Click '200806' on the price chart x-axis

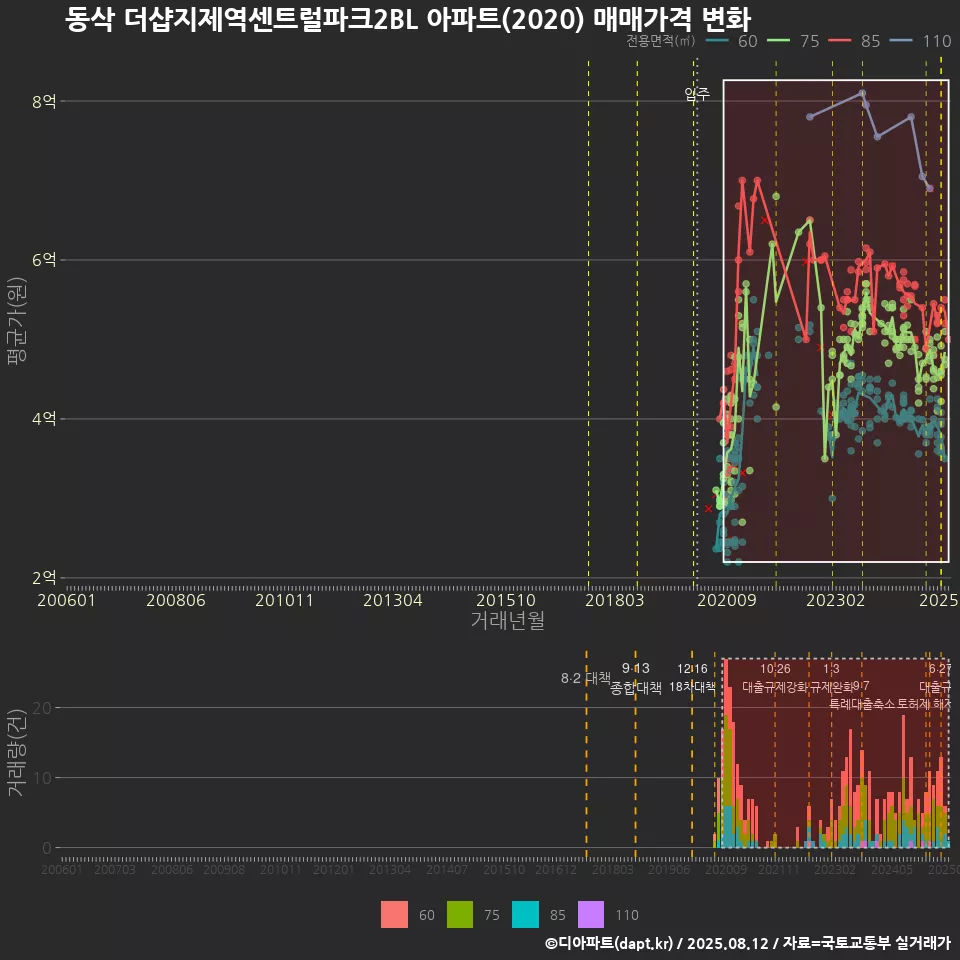tap(176, 600)
